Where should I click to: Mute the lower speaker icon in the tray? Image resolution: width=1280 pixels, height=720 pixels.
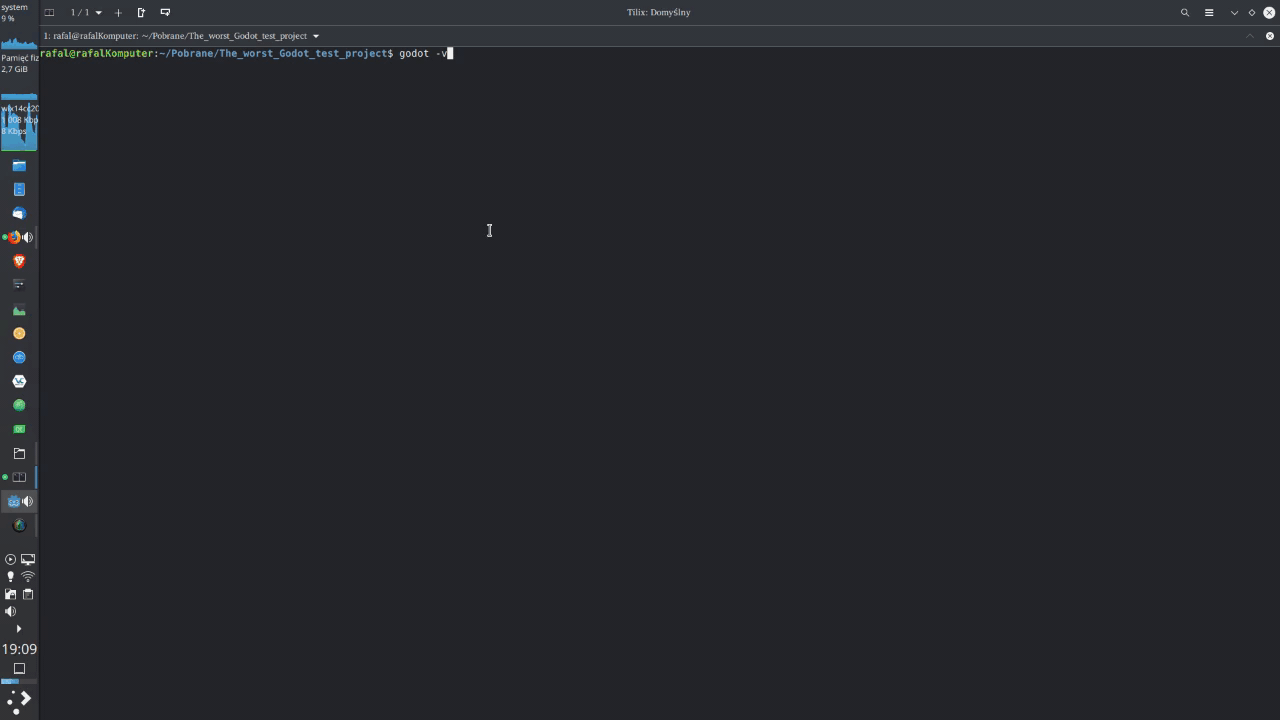point(10,611)
